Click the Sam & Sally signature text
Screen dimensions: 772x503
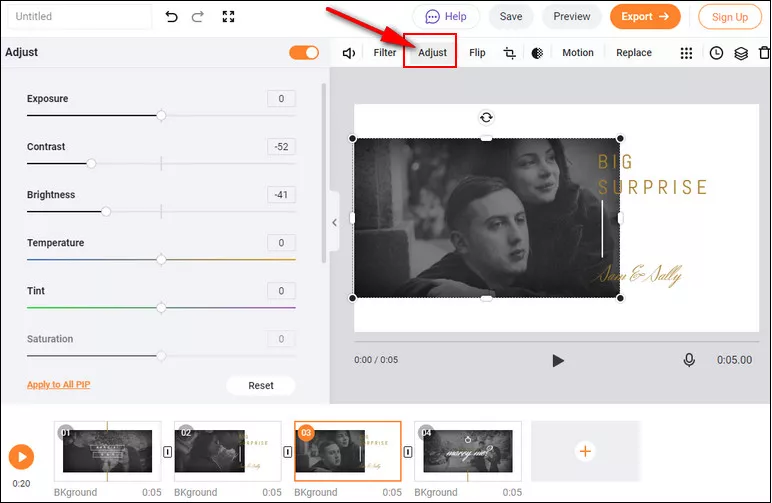(639, 276)
